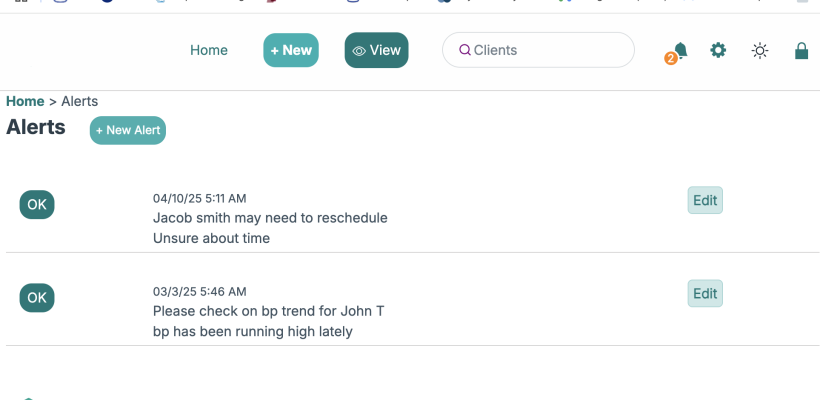820x400 pixels.
Task: Open the settings gear
Action: tap(718, 50)
